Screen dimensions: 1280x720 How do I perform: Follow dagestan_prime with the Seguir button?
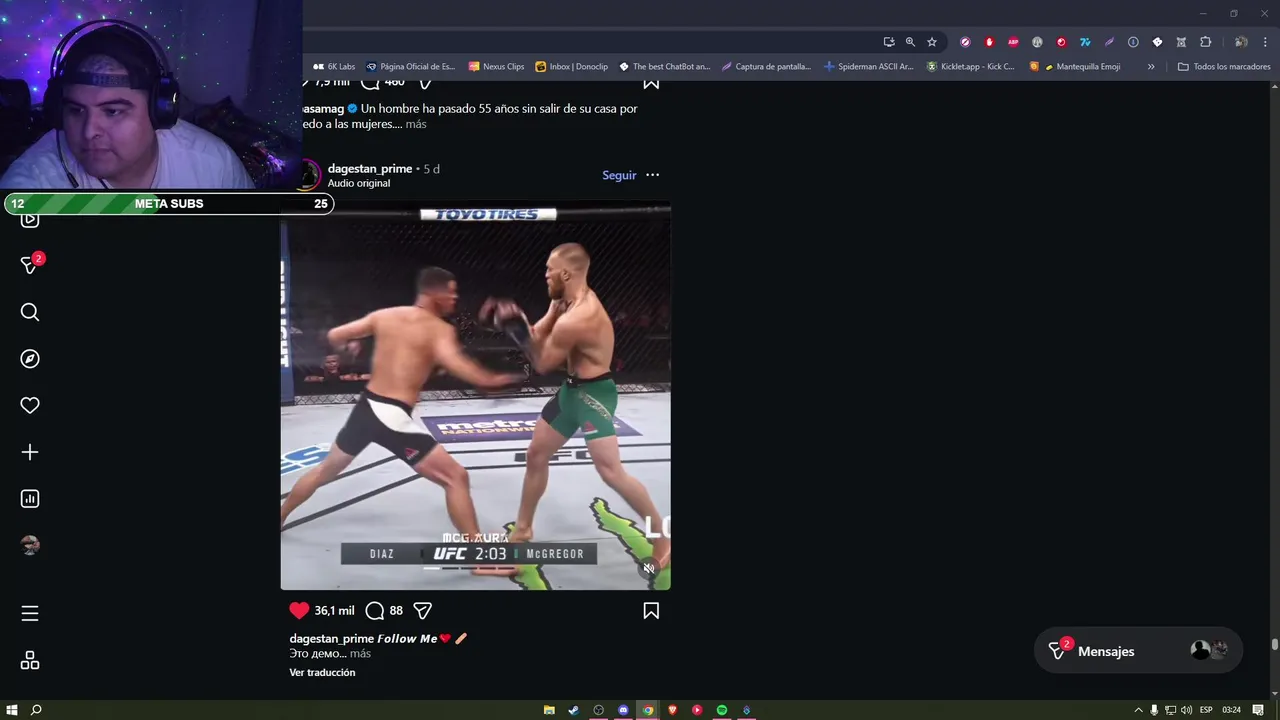[619, 175]
